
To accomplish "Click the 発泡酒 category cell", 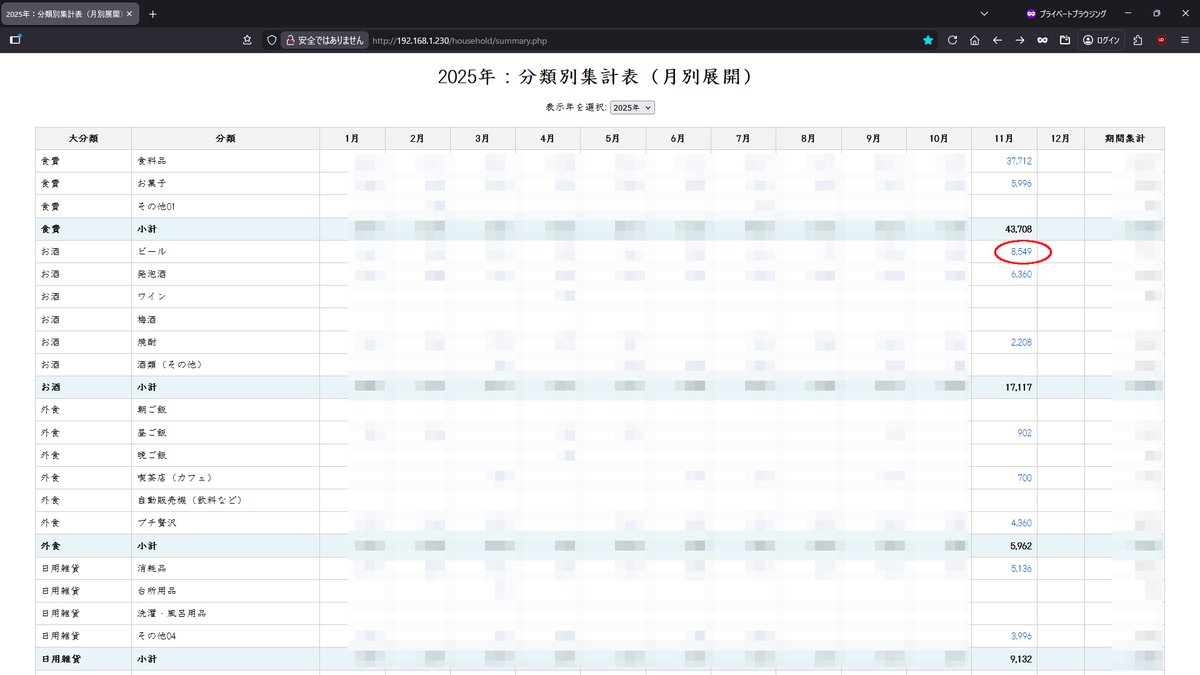I will (x=225, y=274).
